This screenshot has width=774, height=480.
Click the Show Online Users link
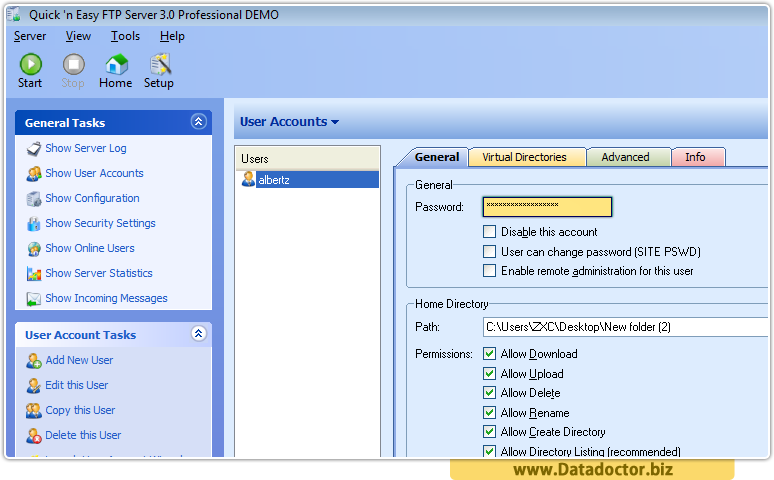point(90,248)
